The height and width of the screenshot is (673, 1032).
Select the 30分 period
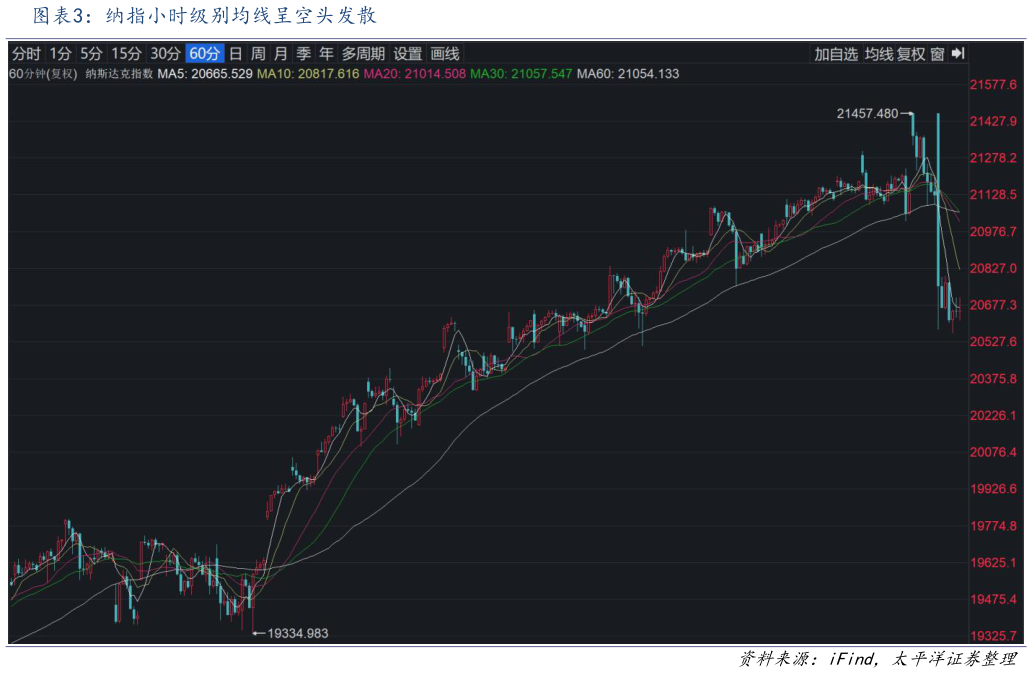pyautogui.click(x=165, y=54)
